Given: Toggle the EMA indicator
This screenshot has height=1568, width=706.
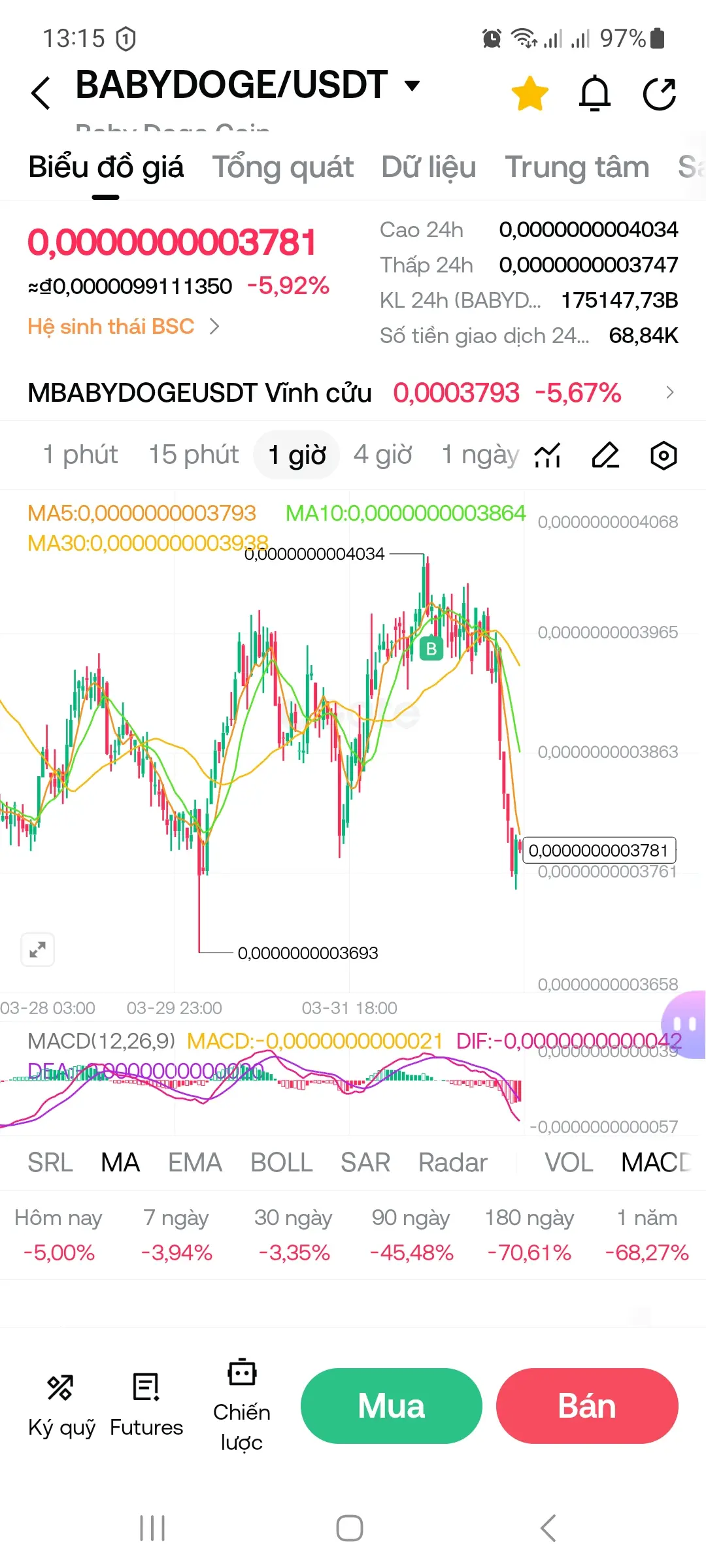Looking at the screenshot, I should 195,1163.
